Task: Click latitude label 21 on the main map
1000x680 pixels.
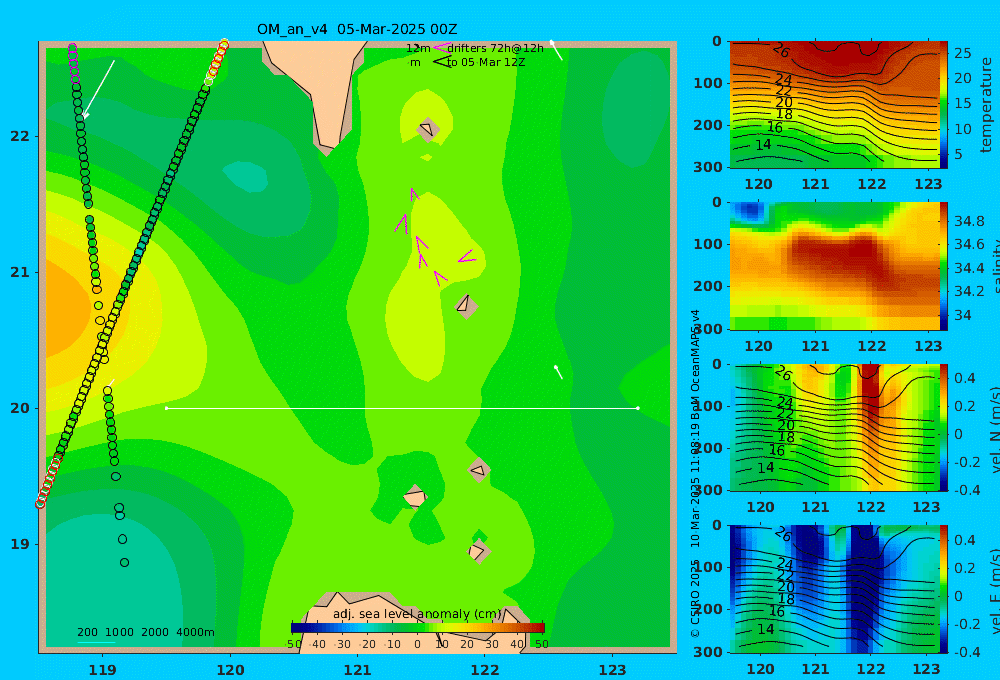Action: click(x=20, y=272)
